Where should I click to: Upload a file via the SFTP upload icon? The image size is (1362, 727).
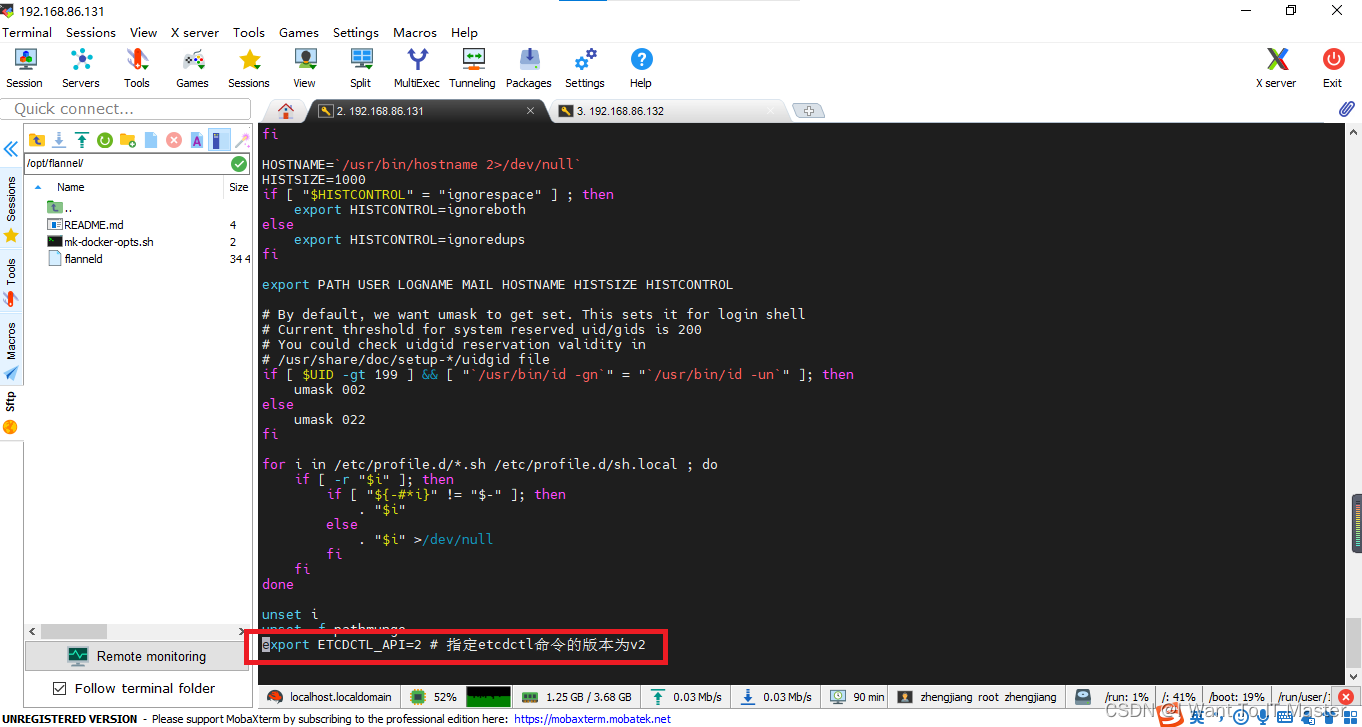point(84,140)
